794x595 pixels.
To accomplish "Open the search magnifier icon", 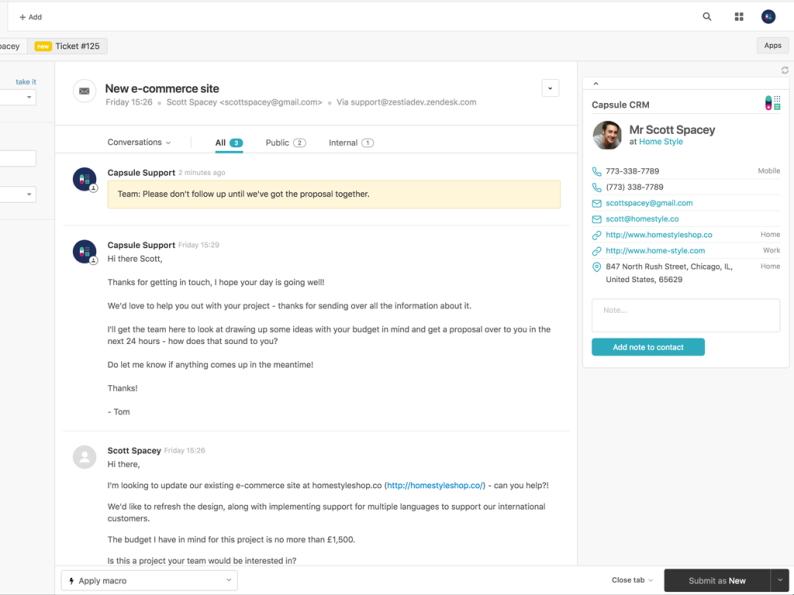I will click(x=707, y=17).
